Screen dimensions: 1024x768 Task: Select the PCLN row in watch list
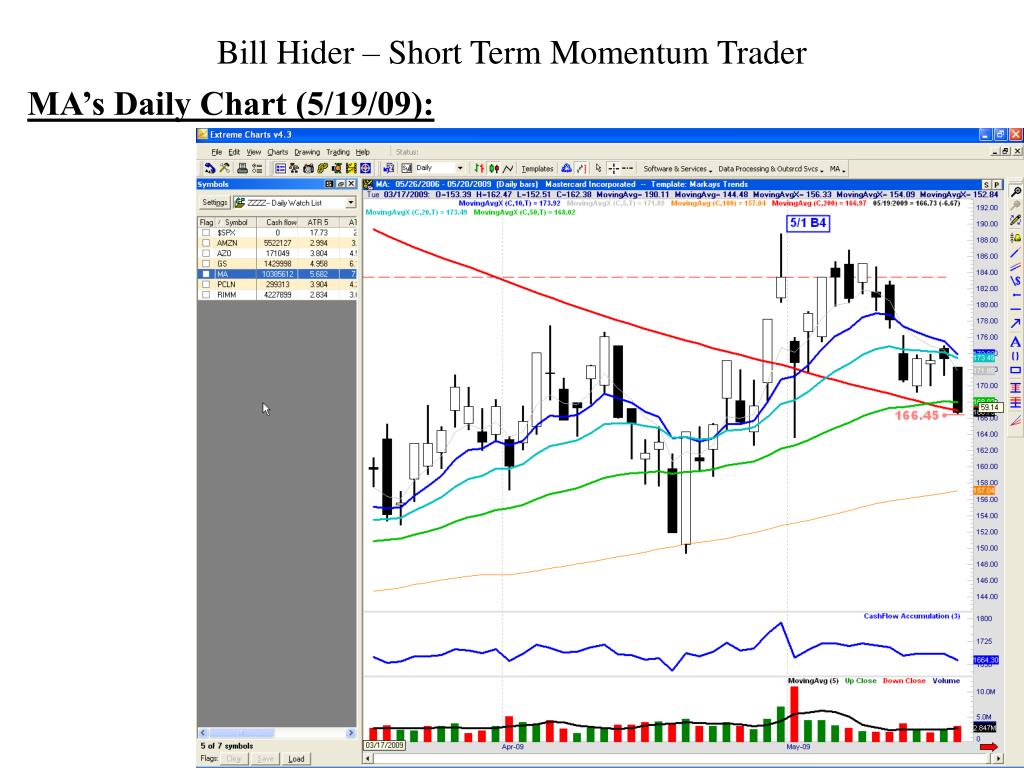click(277, 285)
